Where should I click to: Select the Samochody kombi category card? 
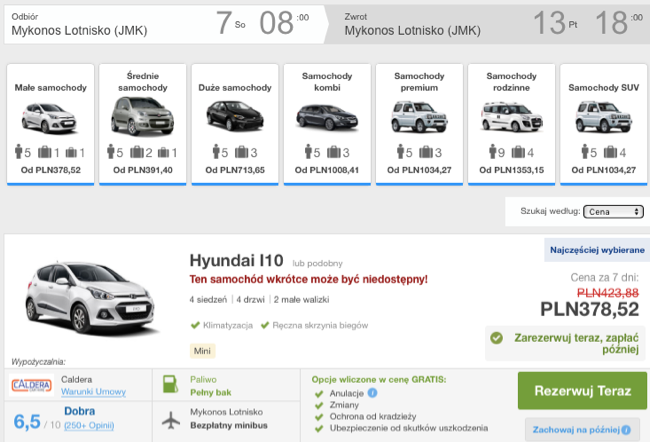pyautogui.click(x=327, y=124)
